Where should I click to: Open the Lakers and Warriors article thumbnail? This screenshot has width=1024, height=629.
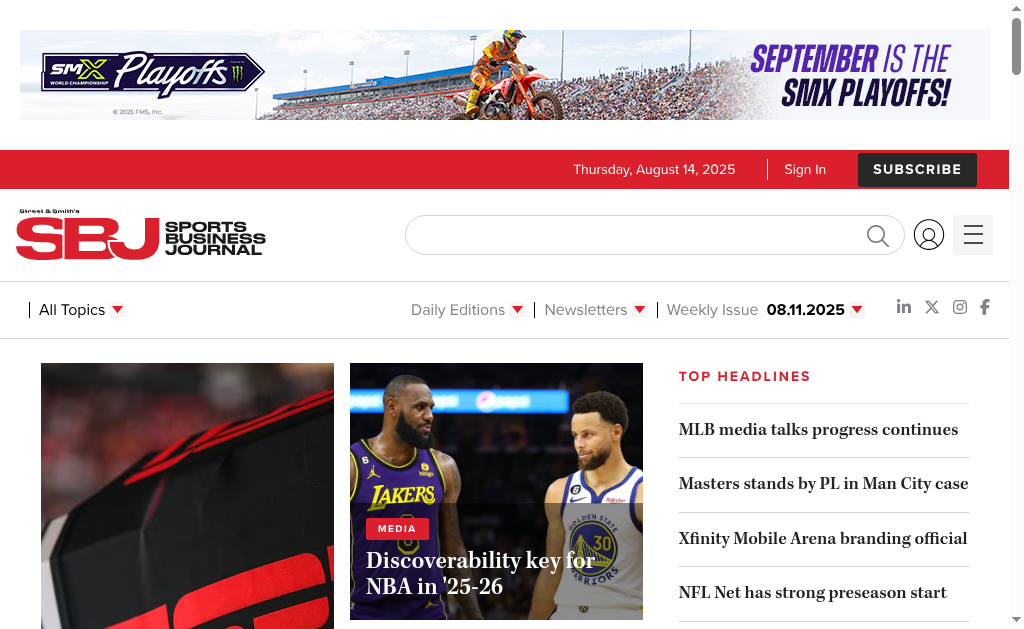496,491
